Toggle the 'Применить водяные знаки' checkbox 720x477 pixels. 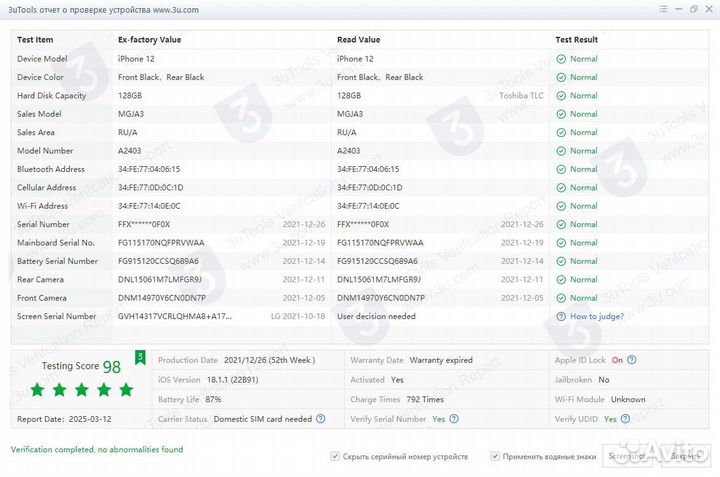[495, 456]
